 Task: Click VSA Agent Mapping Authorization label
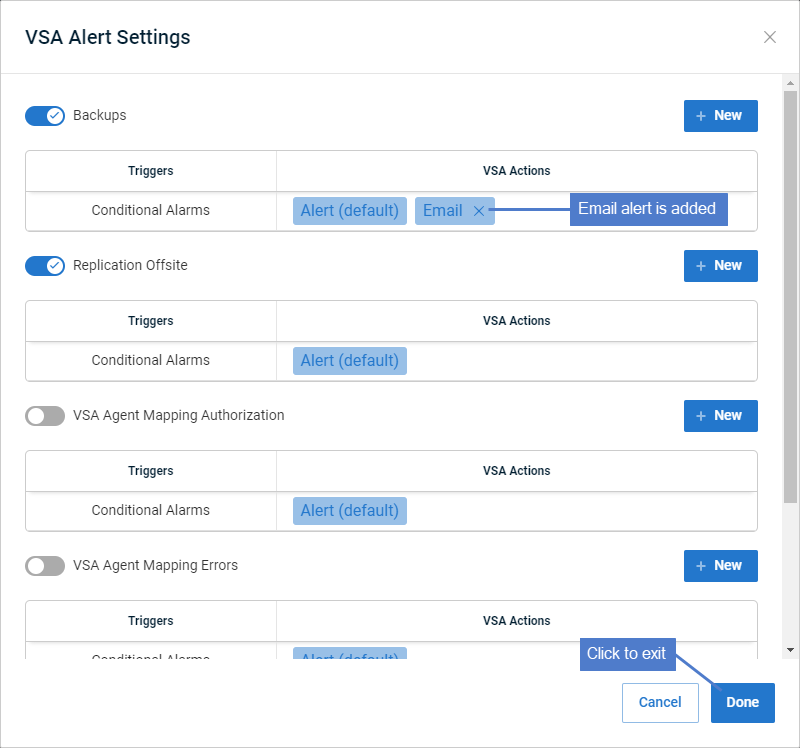pos(179,415)
